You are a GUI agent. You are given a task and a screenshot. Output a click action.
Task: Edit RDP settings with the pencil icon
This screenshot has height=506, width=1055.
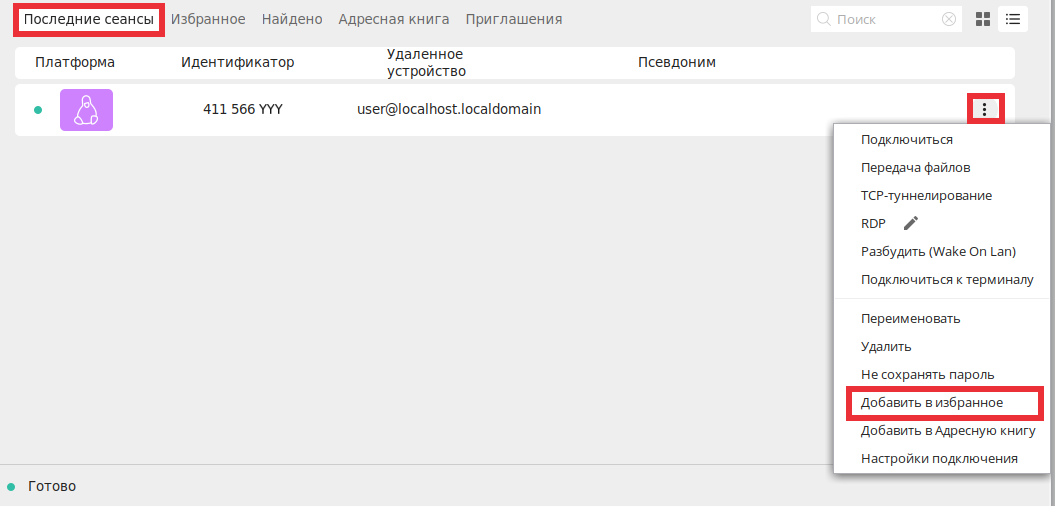point(910,223)
